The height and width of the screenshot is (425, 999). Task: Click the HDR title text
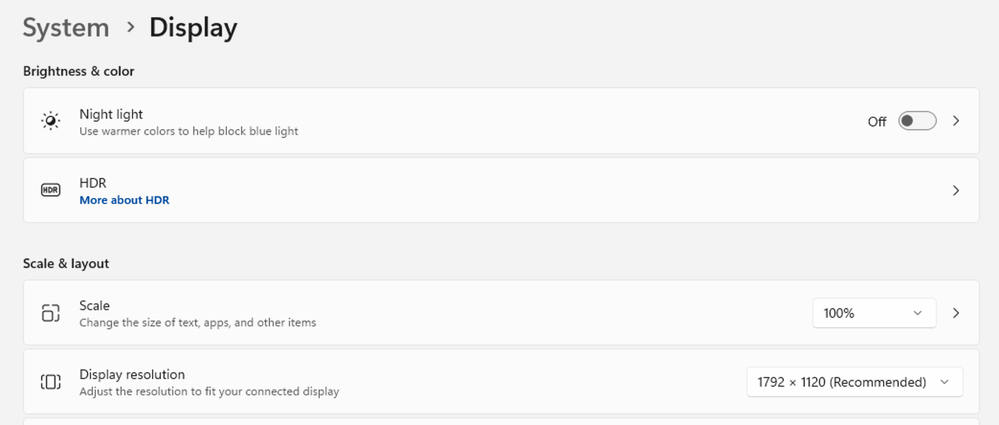pos(93,183)
